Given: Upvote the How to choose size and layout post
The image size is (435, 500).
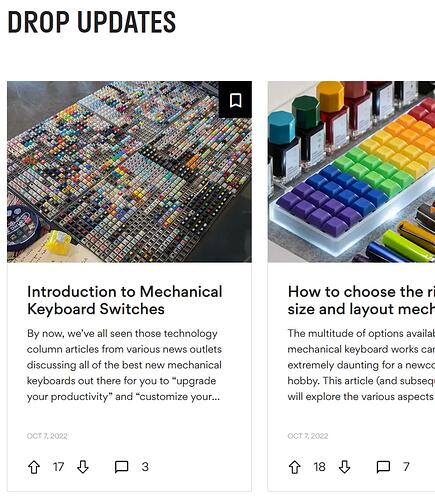Looking at the screenshot, I should [295, 467].
